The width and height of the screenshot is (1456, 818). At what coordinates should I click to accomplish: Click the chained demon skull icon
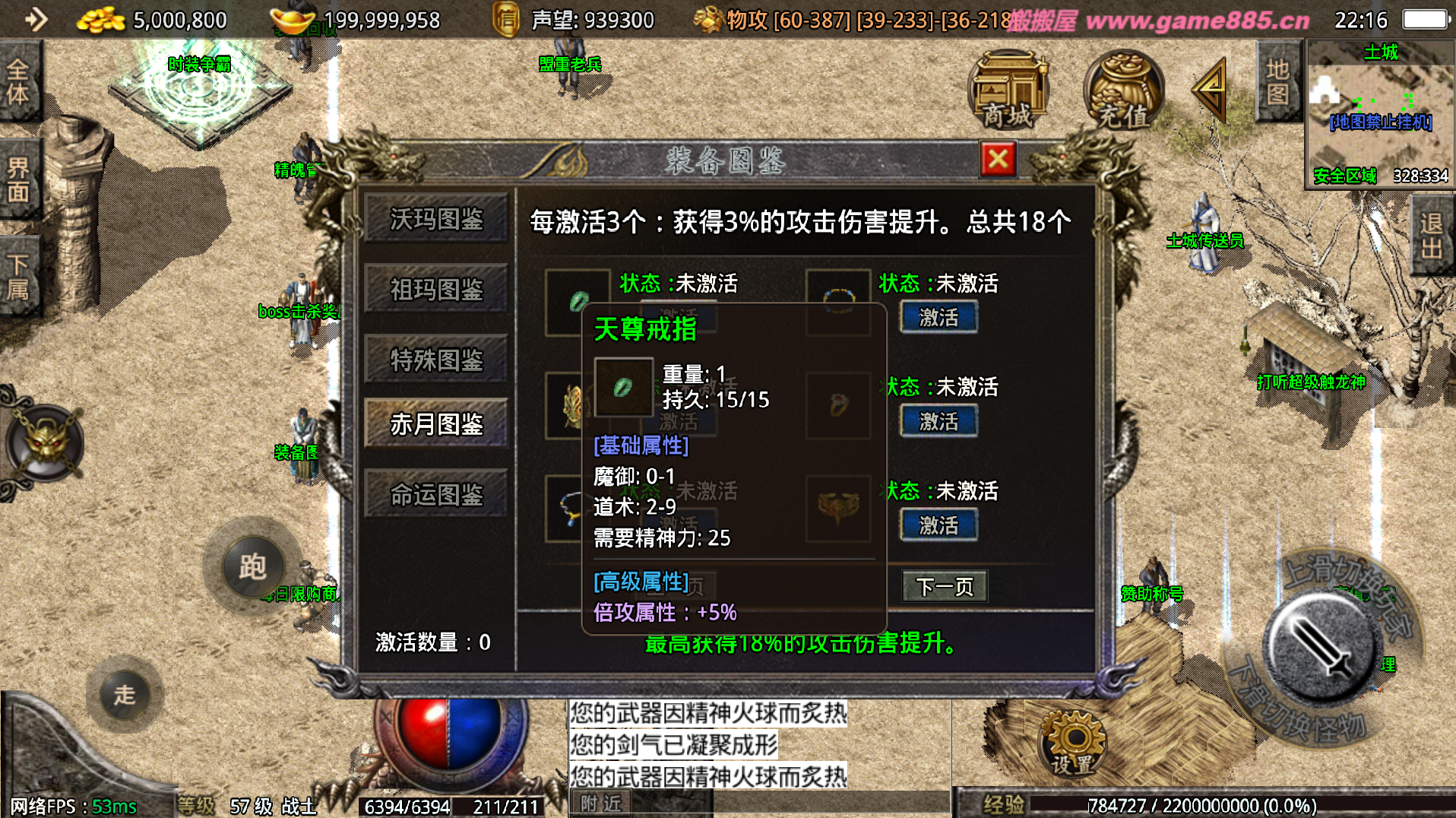tap(45, 443)
